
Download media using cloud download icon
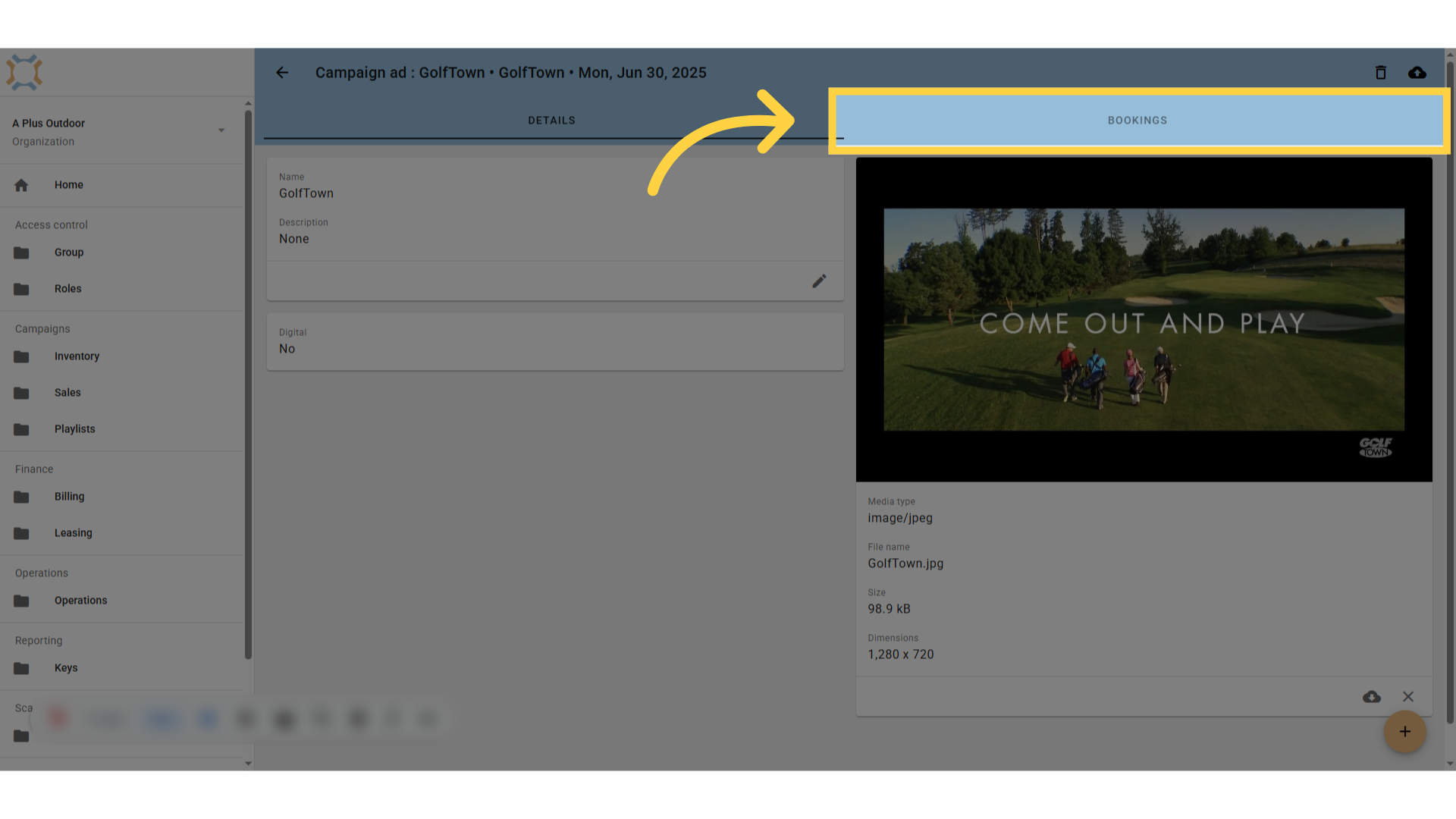tap(1371, 697)
